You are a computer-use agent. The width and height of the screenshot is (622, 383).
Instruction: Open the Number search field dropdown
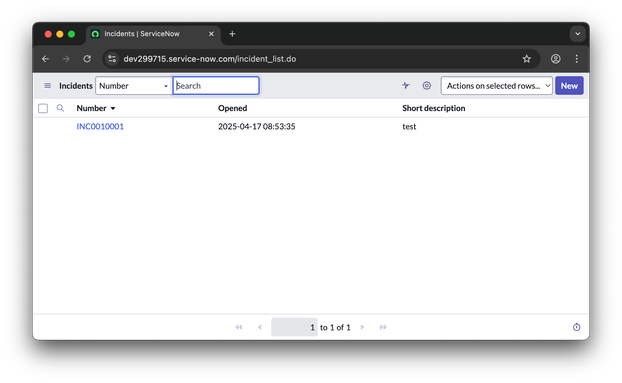tap(133, 86)
